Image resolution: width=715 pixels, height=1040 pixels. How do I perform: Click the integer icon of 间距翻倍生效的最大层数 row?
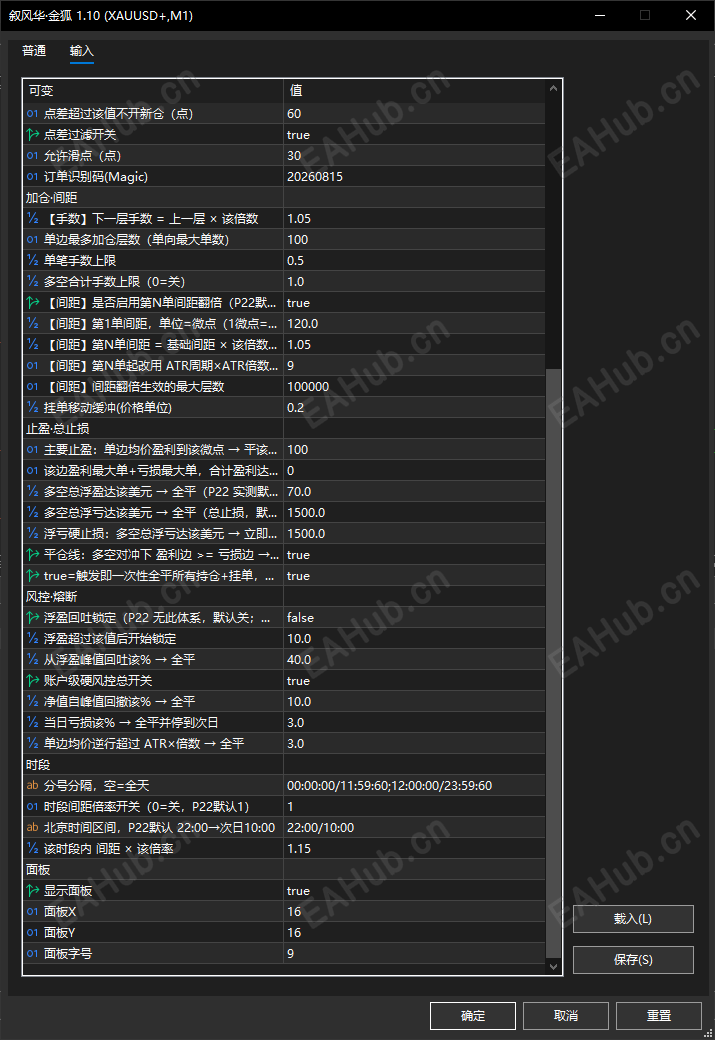pos(32,387)
